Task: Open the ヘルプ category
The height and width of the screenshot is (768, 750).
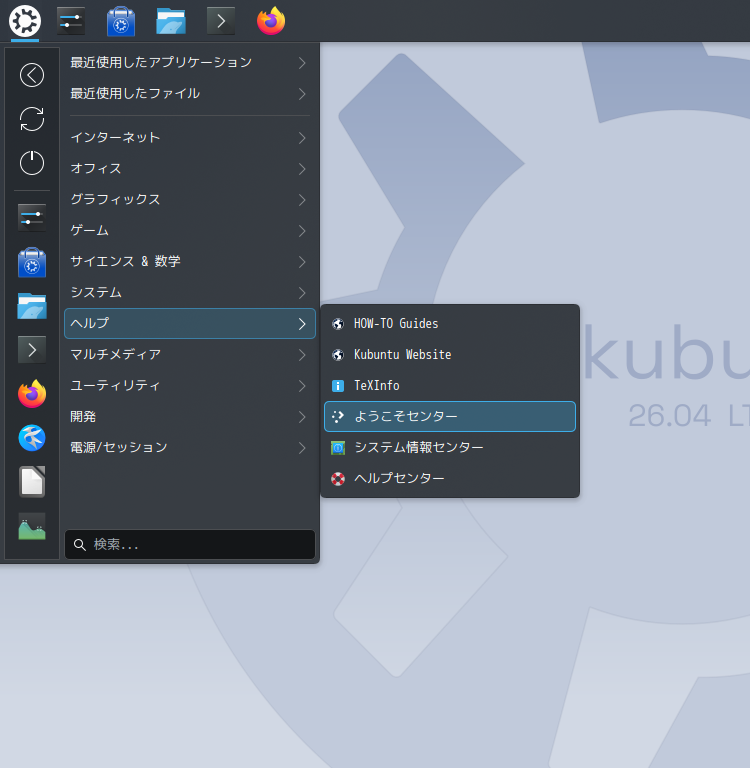Action: pos(190,323)
